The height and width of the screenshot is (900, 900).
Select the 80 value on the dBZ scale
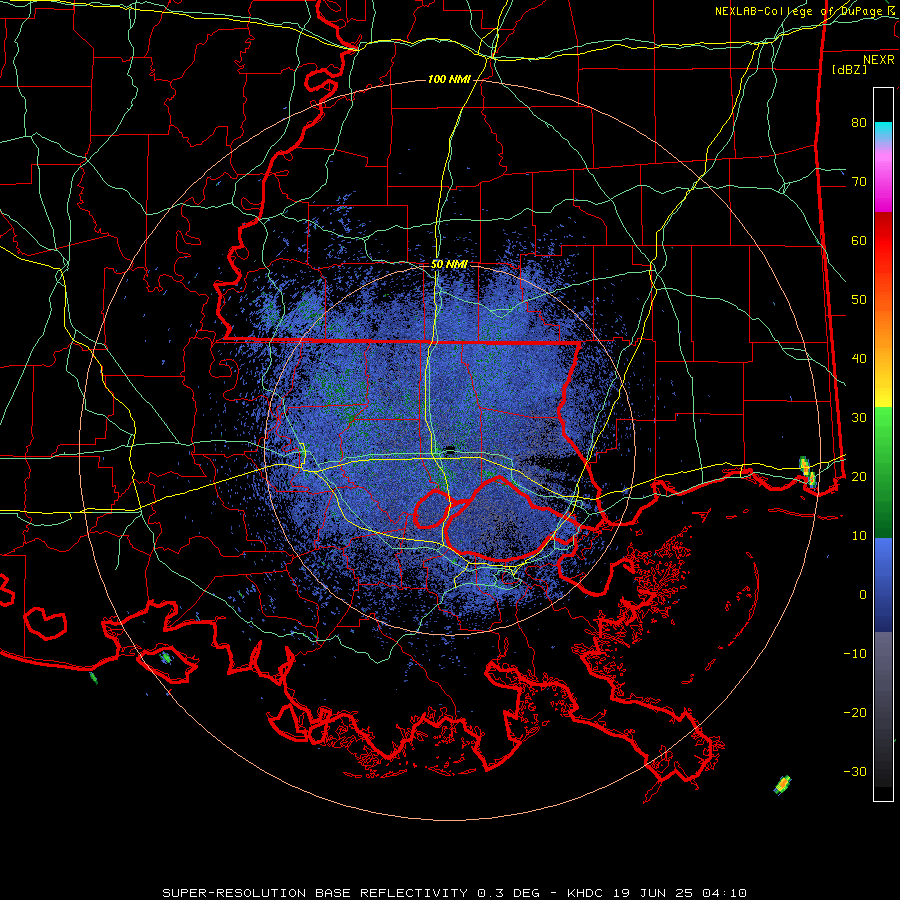[x=859, y=122]
